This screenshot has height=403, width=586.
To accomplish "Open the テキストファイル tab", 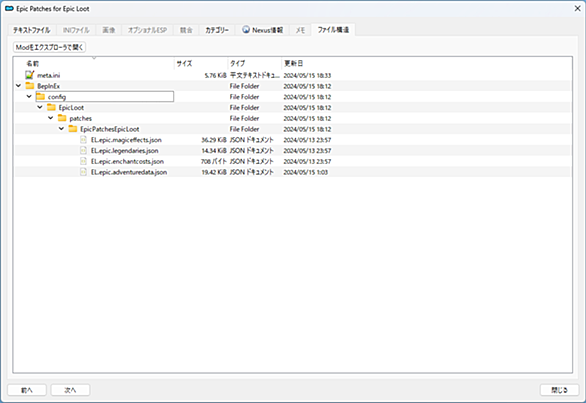I will click(32, 30).
